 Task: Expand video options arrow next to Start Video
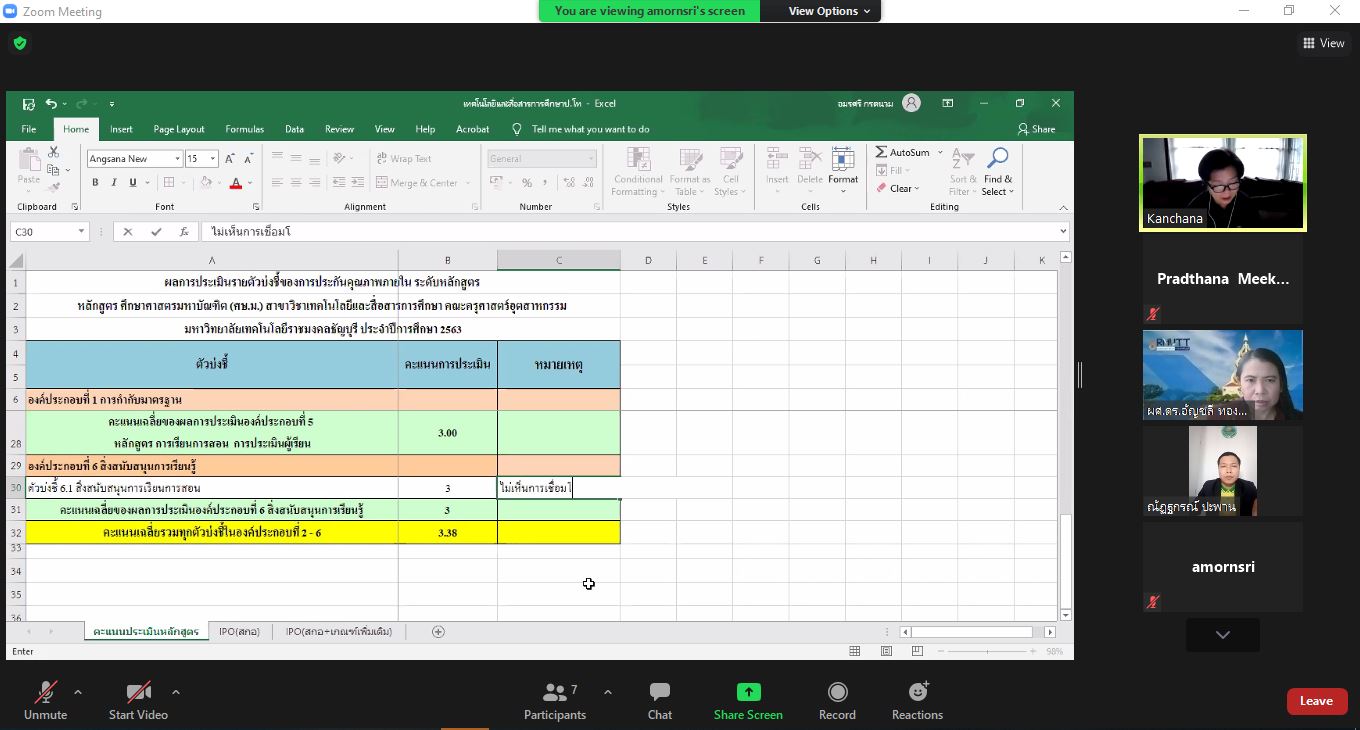pyautogui.click(x=176, y=691)
